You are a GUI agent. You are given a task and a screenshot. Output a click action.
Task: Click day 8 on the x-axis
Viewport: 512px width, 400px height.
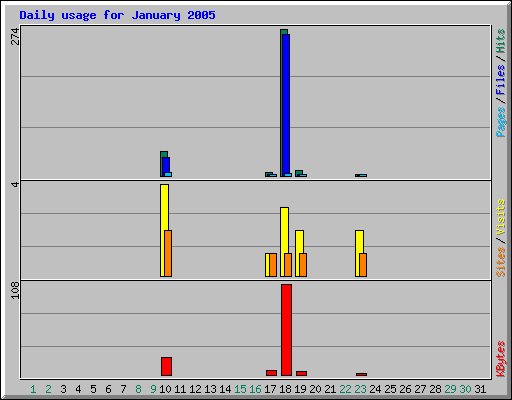pyautogui.click(x=138, y=389)
